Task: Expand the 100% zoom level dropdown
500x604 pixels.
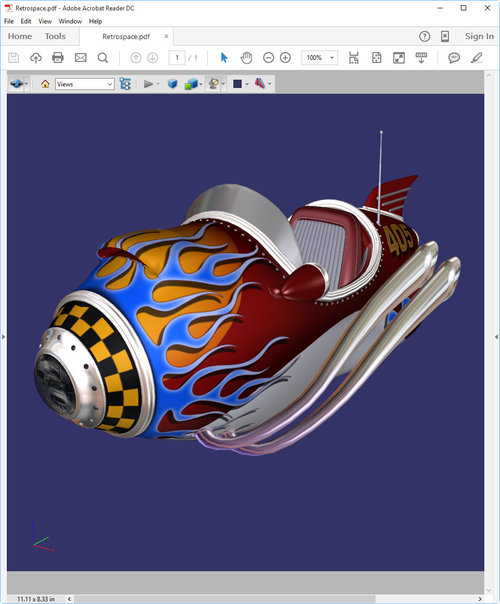Action: [x=319, y=58]
